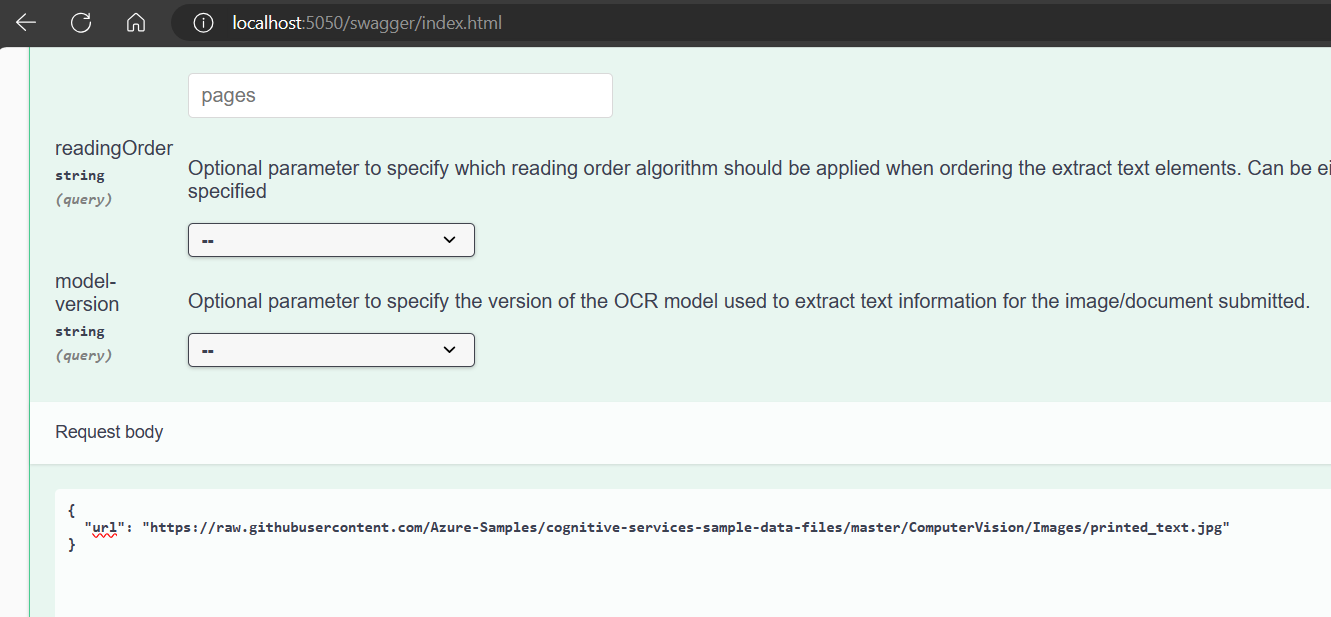Click the printed_text.jpg URL string
Screen dimensions: 1331x617
pos(690,527)
